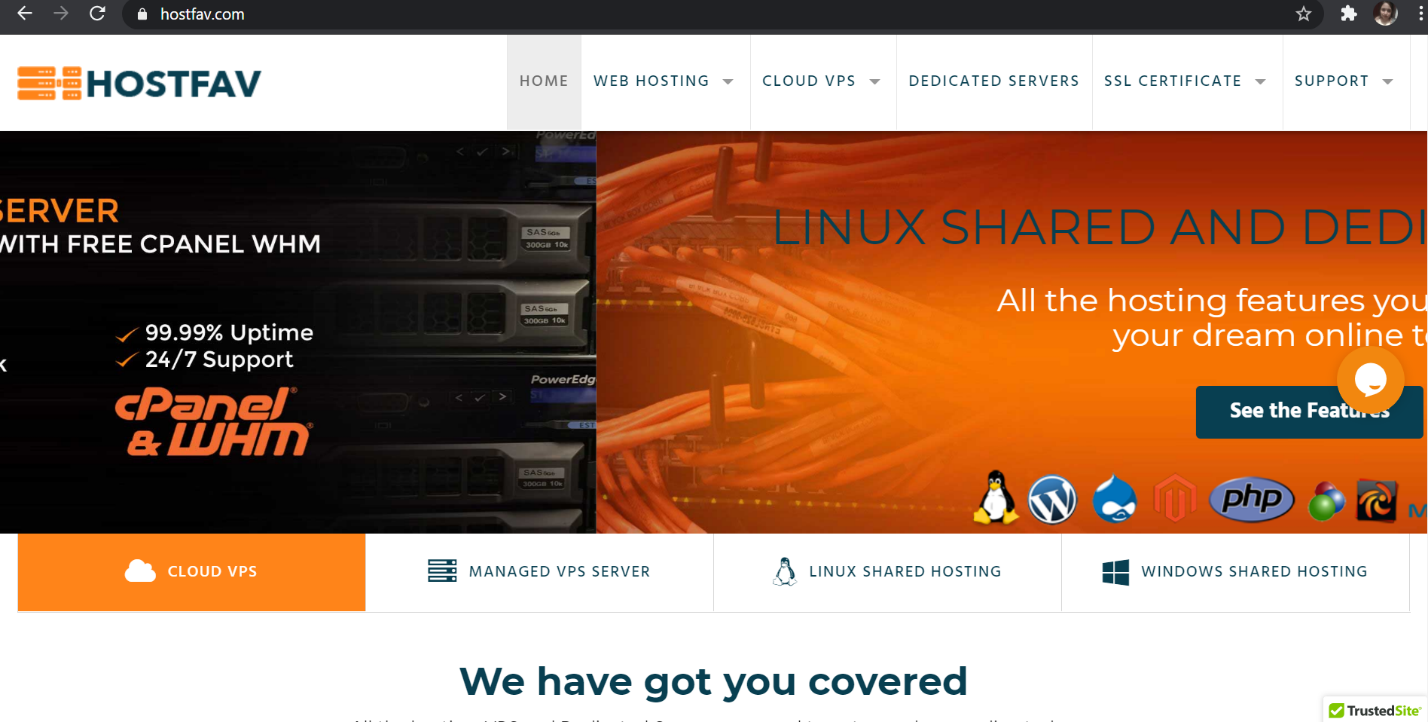Click the HOSTFAV logo
1428x722 pixels.
pyautogui.click(x=139, y=83)
